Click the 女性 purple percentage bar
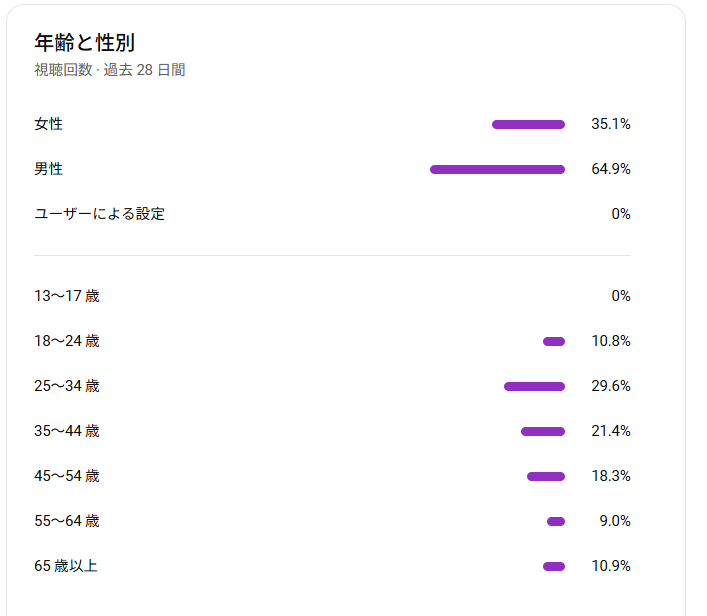Image resolution: width=707 pixels, height=616 pixels. 528,124
